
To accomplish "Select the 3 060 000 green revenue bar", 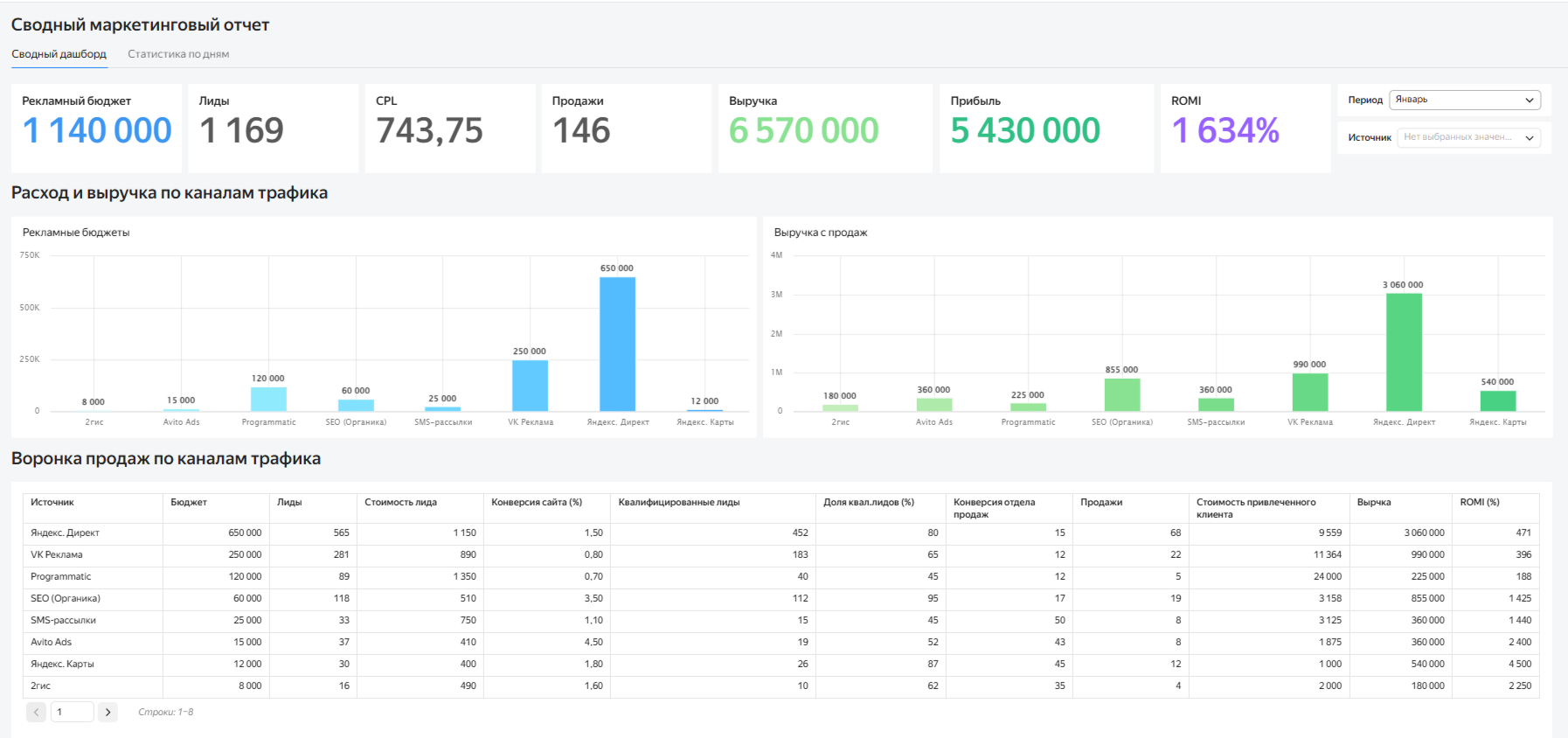I will pos(1403,352).
